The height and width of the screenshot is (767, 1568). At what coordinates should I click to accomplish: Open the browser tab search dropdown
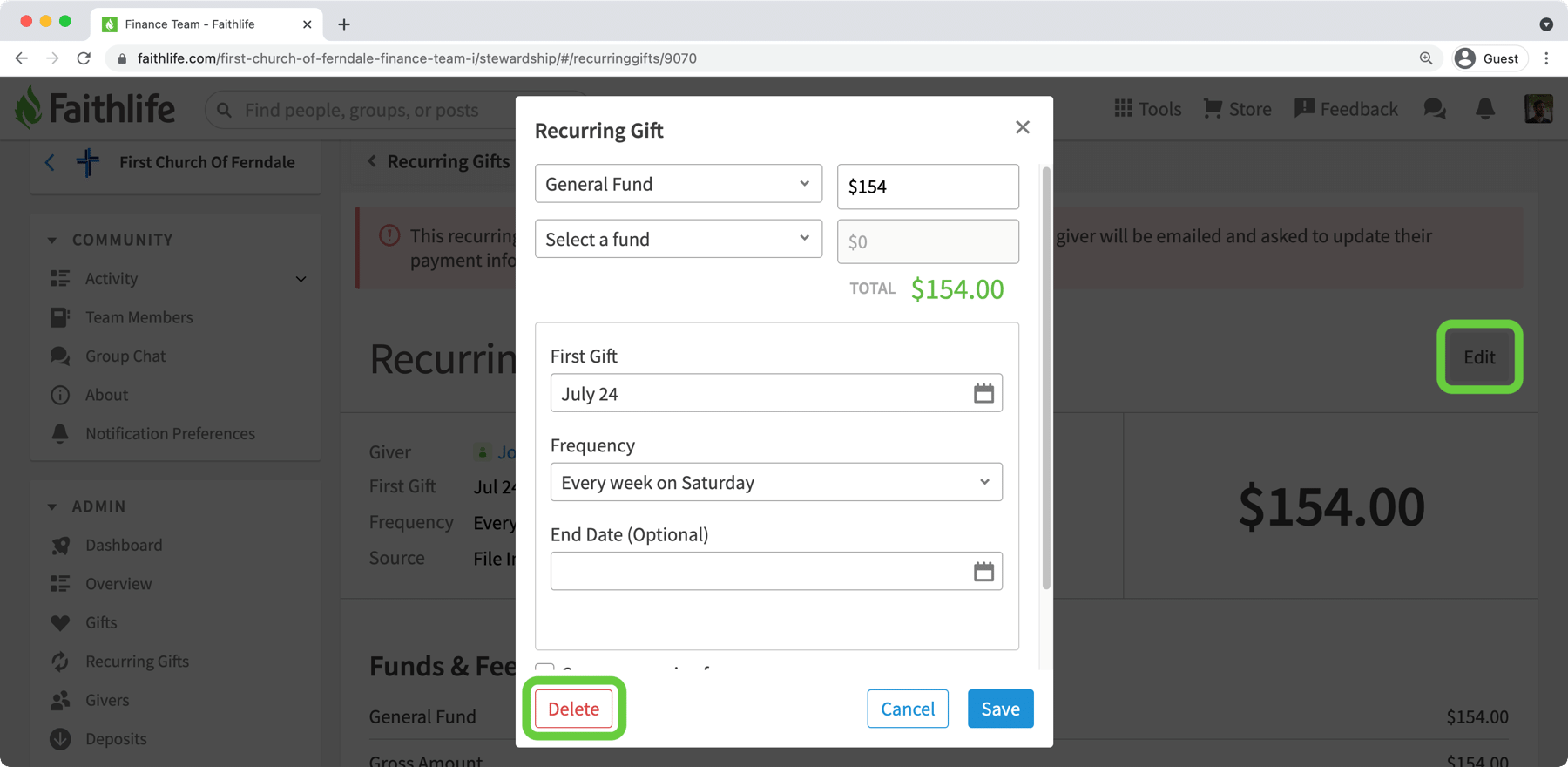coord(1546,24)
